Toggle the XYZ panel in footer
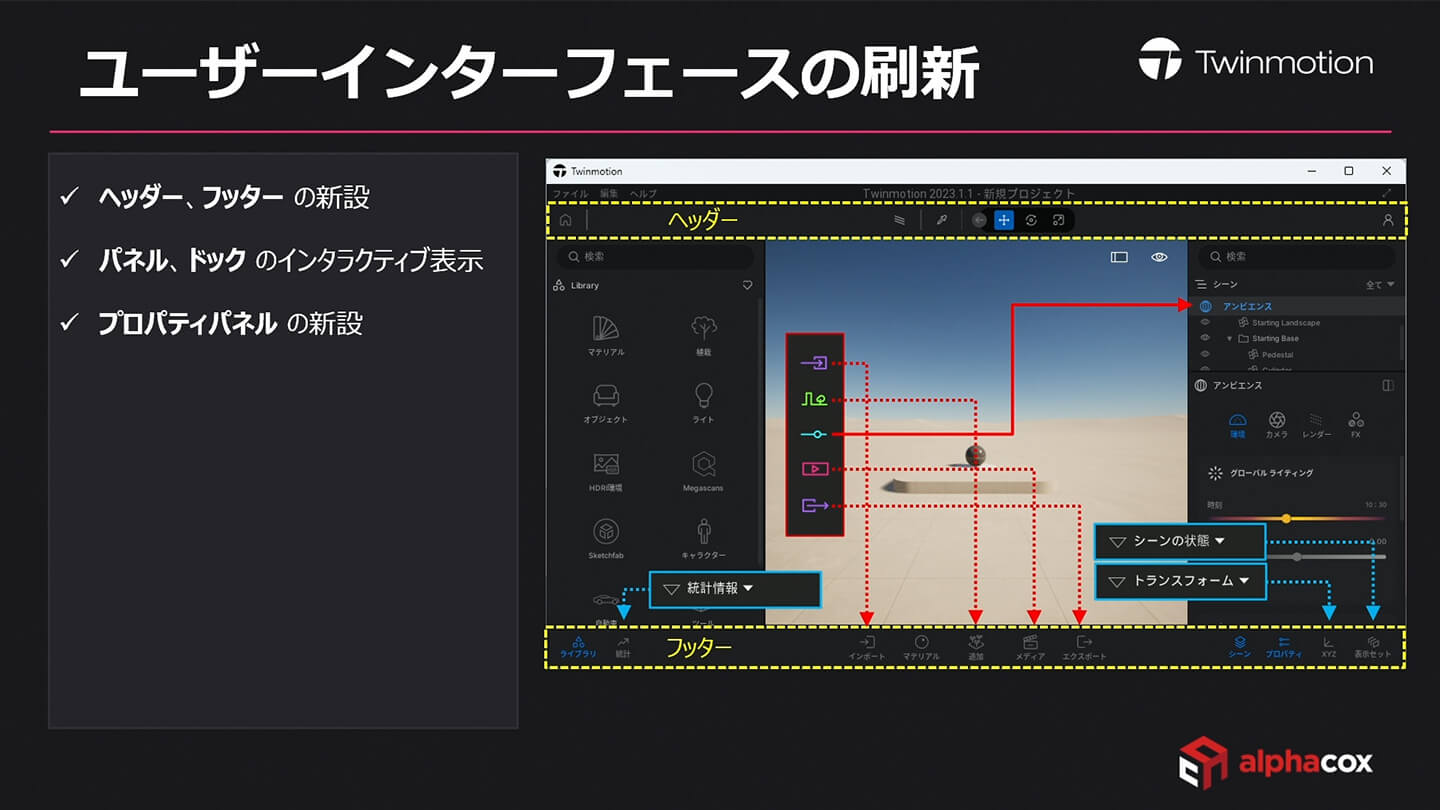The height and width of the screenshot is (810, 1440). click(x=1328, y=648)
